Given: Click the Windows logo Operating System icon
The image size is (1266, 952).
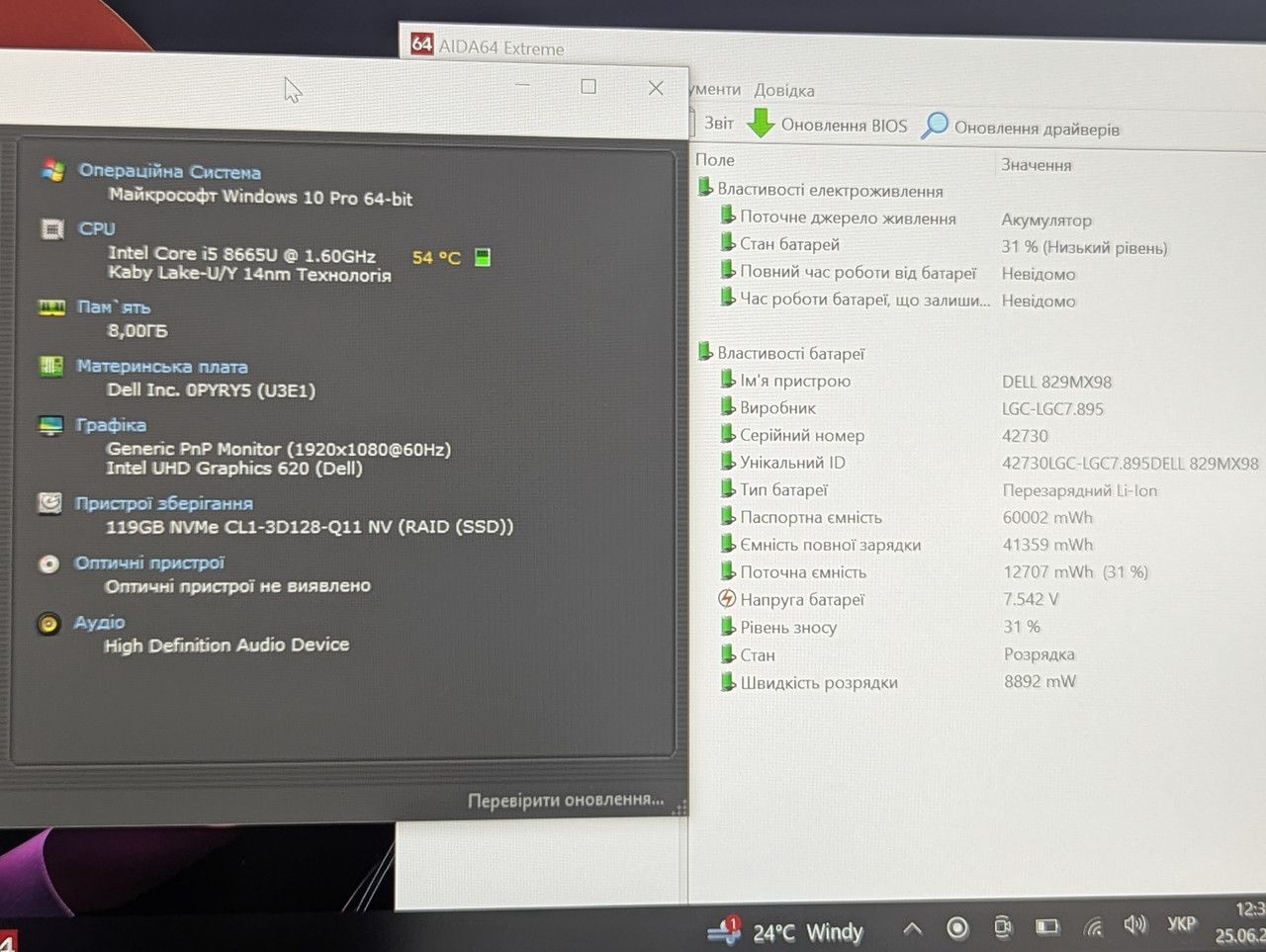Looking at the screenshot, I should click(52, 170).
